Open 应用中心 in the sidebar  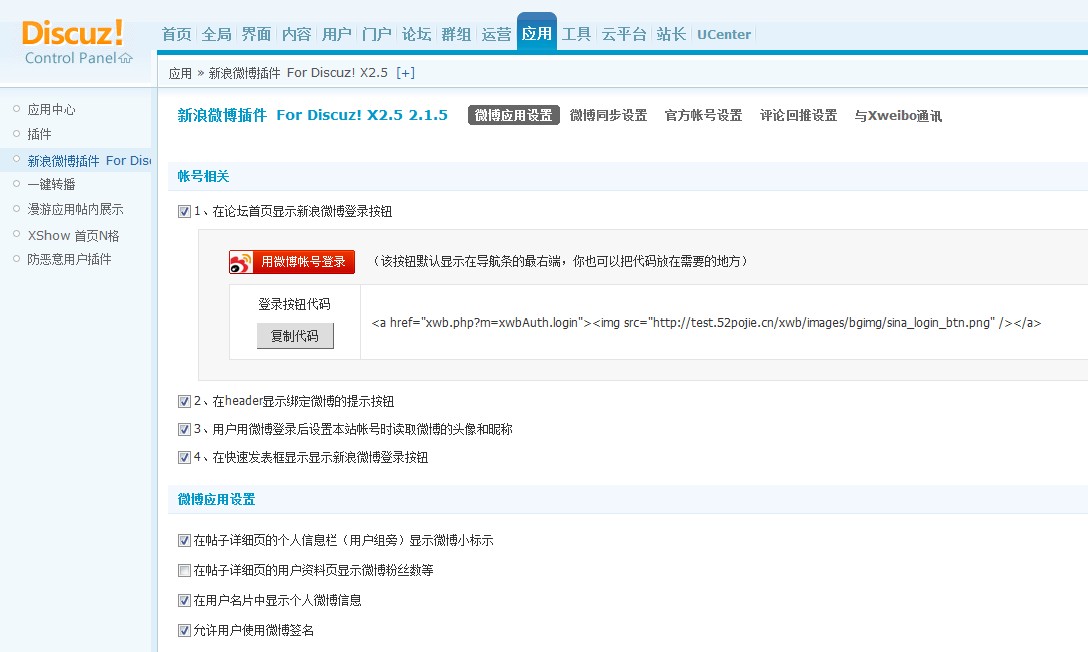[51, 110]
